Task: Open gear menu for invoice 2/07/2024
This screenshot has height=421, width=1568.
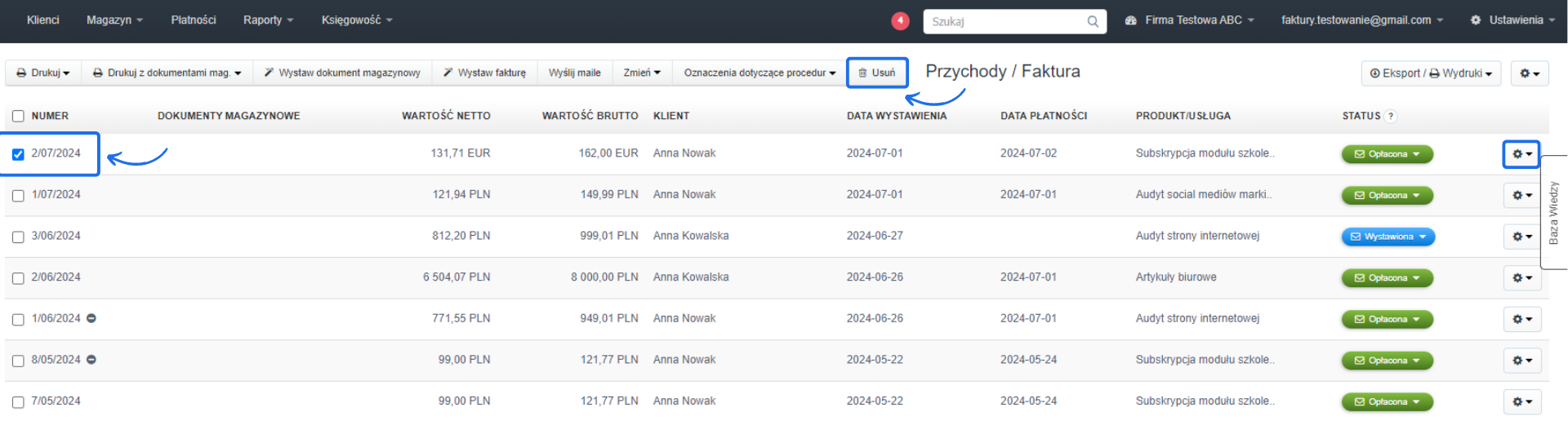Action: point(1521,154)
